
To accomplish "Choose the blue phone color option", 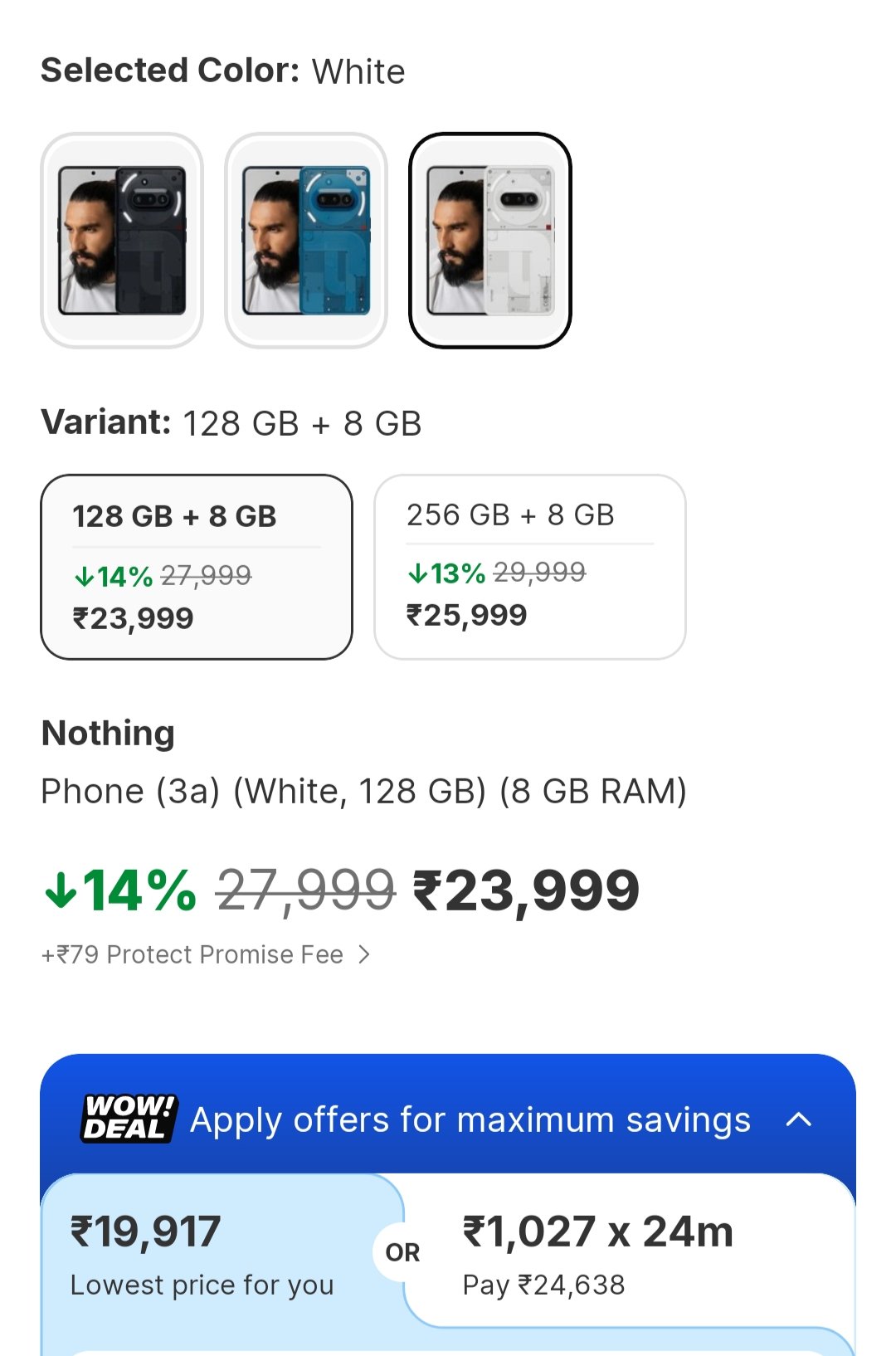I will (x=306, y=241).
